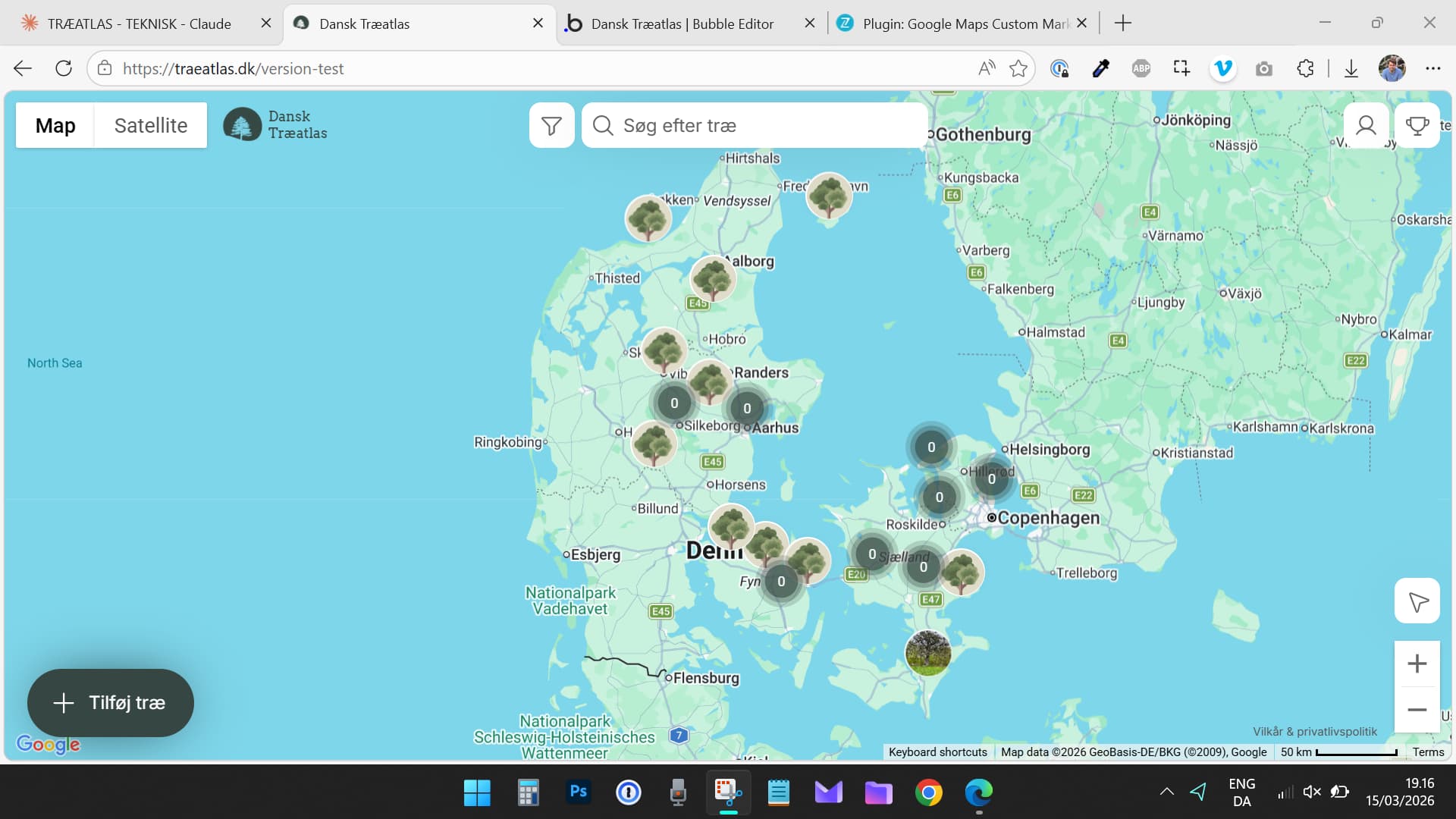Click the cluster marker near Aarhus
This screenshot has height=819, width=1456.
click(747, 408)
